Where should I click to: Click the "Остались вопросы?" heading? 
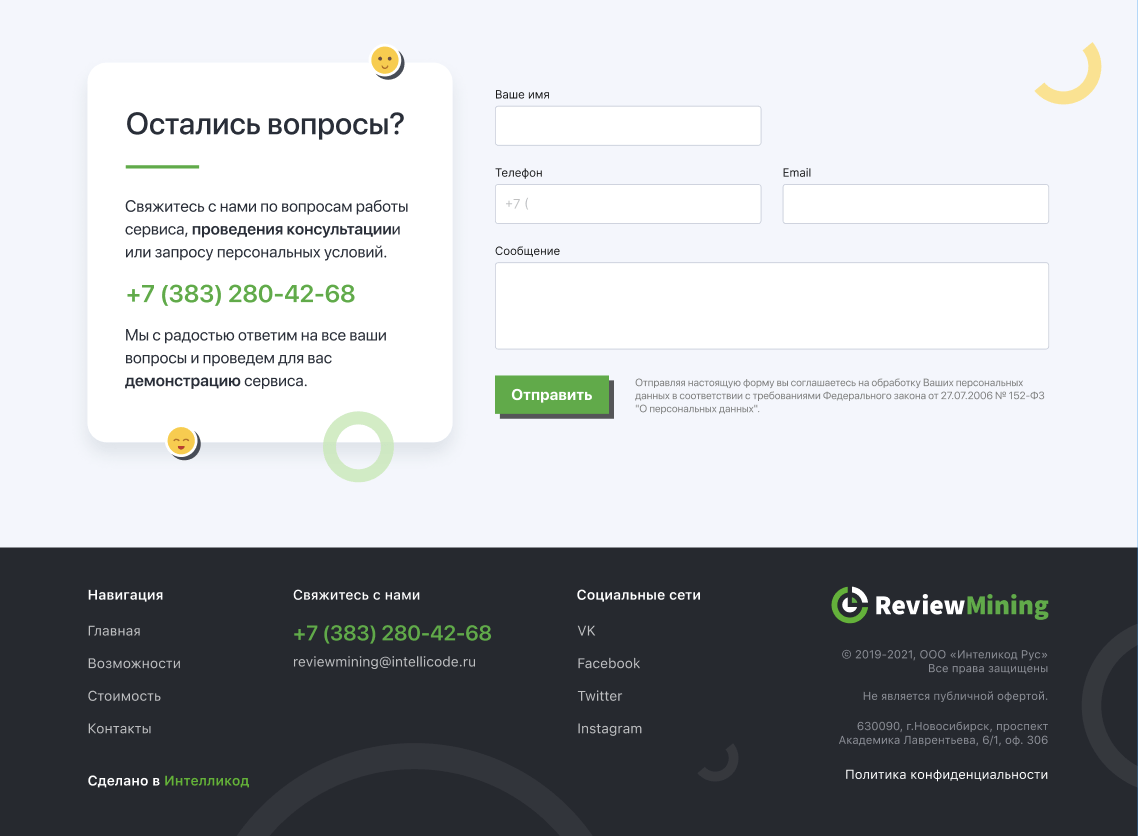coord(265,124)
